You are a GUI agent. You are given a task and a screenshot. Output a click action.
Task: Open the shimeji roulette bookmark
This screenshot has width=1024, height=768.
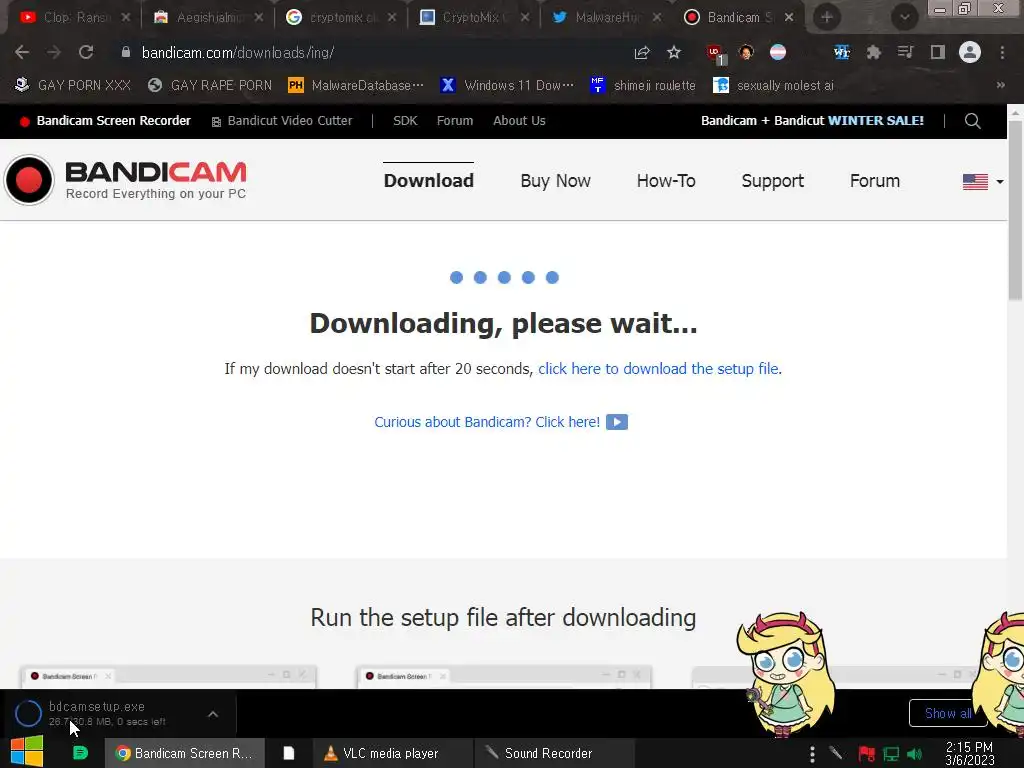tap(643, 85)
